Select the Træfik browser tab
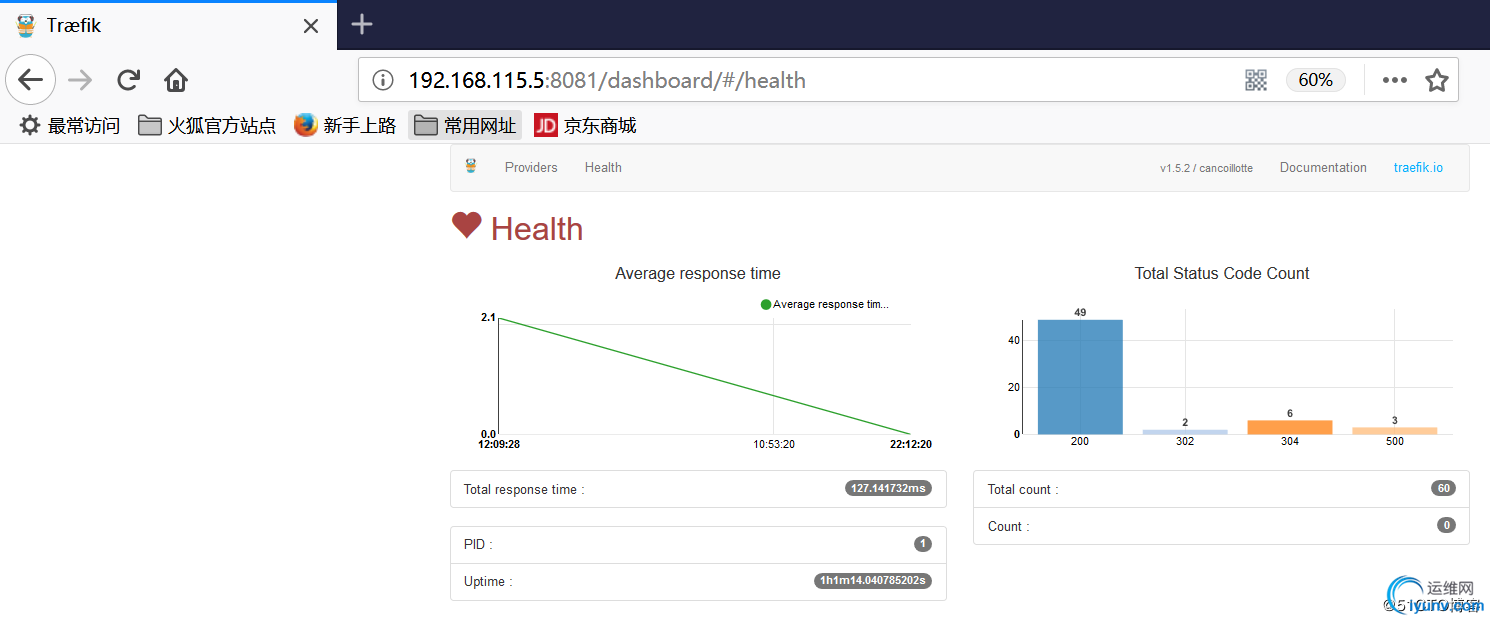The width and height of the screenshot is (1490, 622). coord(168,26)
